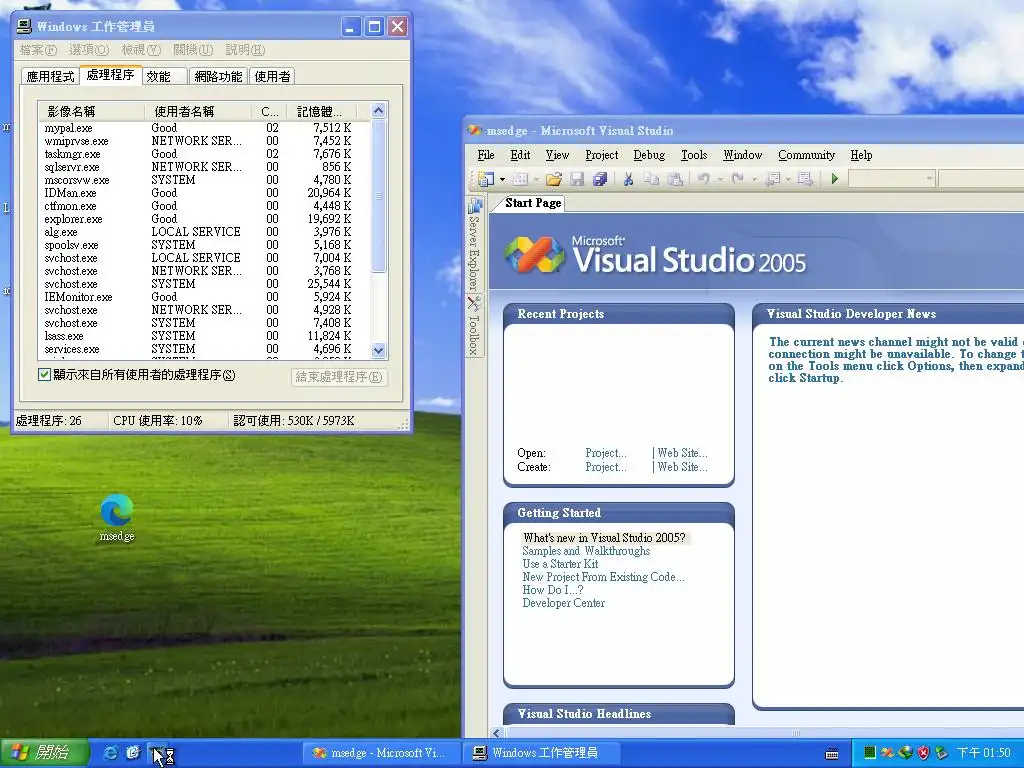1024x768 pixels.
Task: Click Use a Starter Kit link
Action: 560,564
